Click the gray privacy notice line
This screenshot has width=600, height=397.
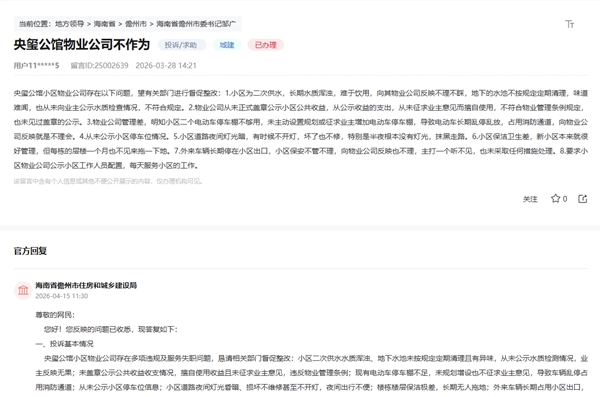tap(108, 181)
